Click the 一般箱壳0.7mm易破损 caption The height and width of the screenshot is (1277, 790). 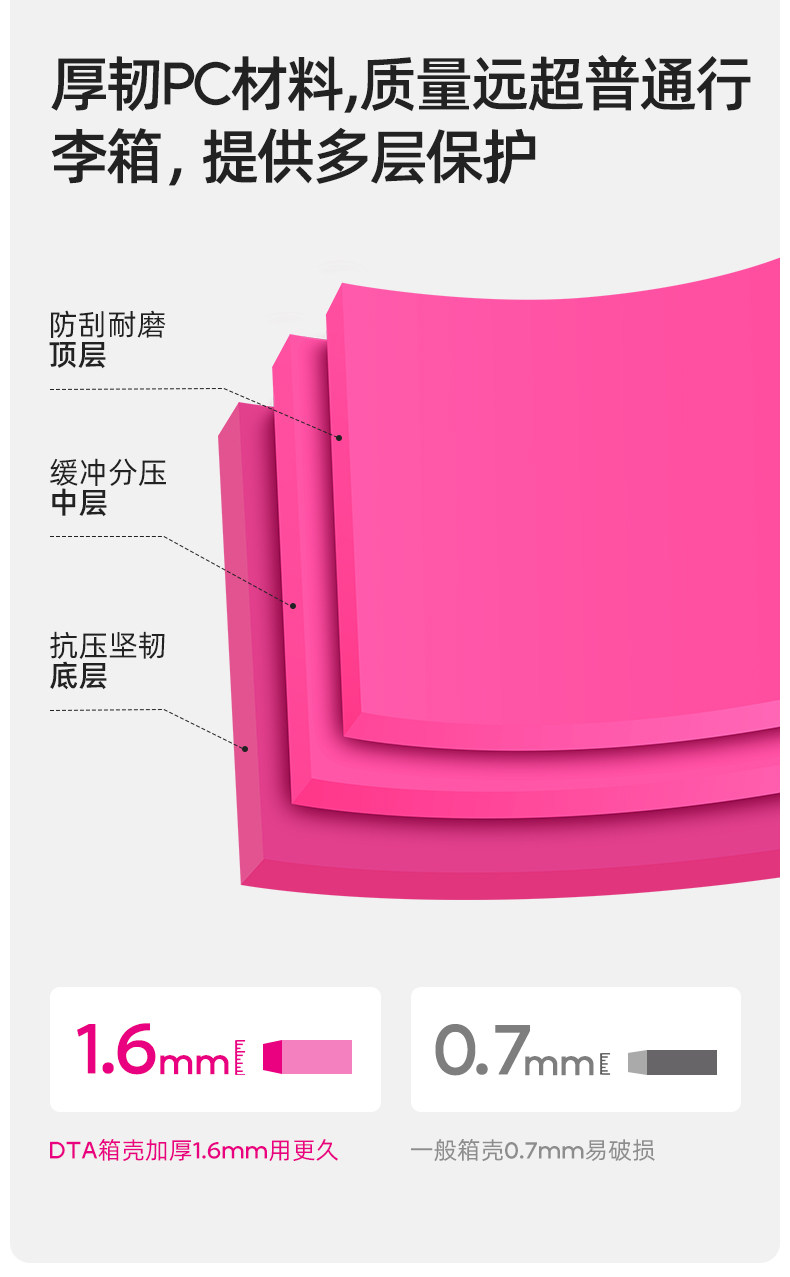[532, 1151]
